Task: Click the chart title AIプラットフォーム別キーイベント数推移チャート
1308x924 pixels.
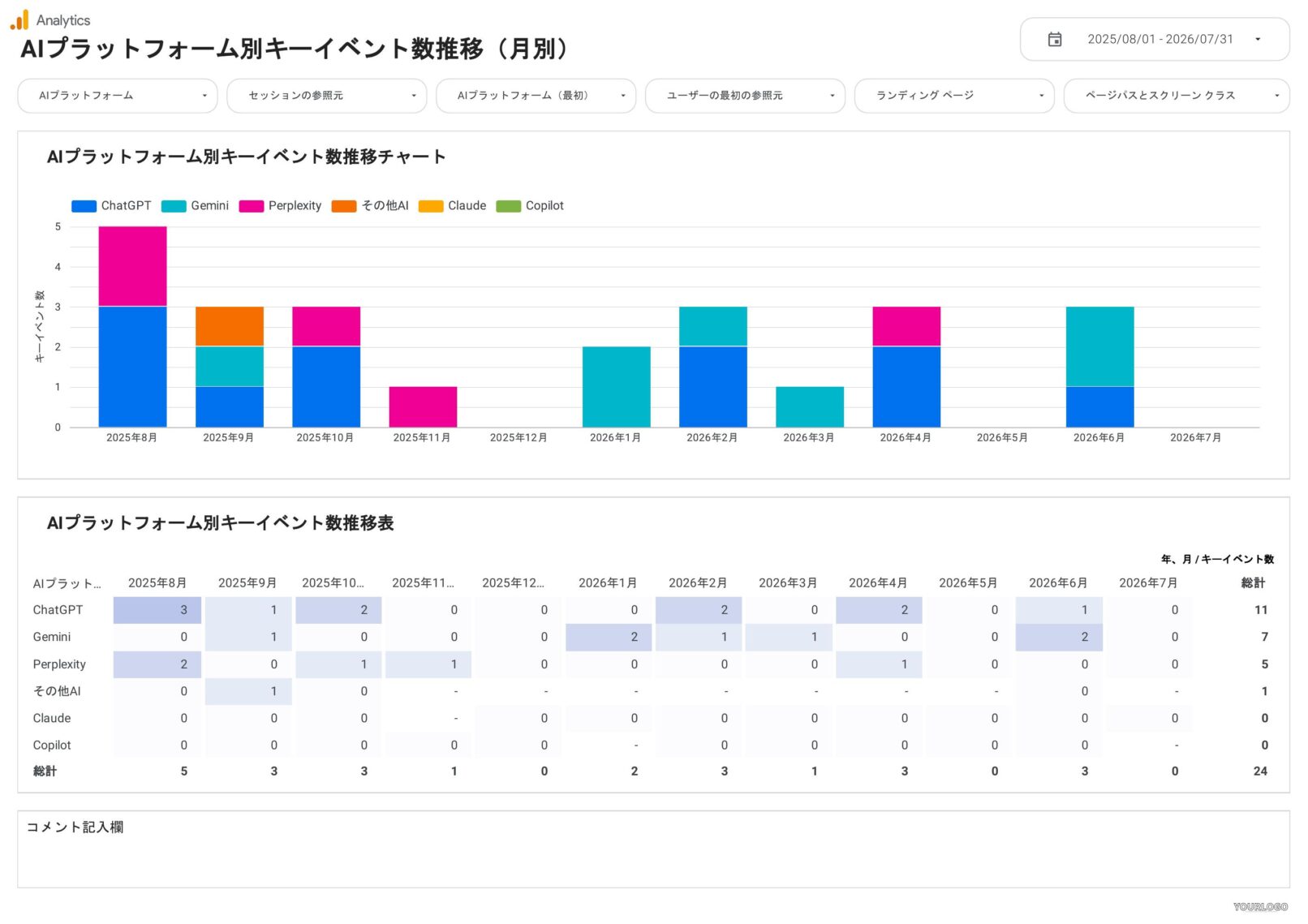Action: [x=247, y=157]
